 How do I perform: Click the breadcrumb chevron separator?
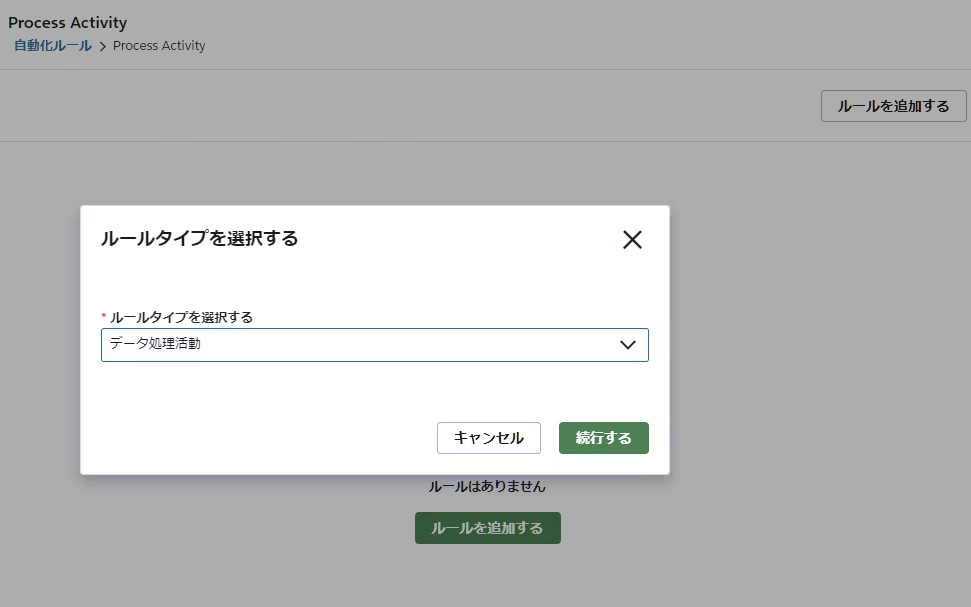(x=102, y=47)
